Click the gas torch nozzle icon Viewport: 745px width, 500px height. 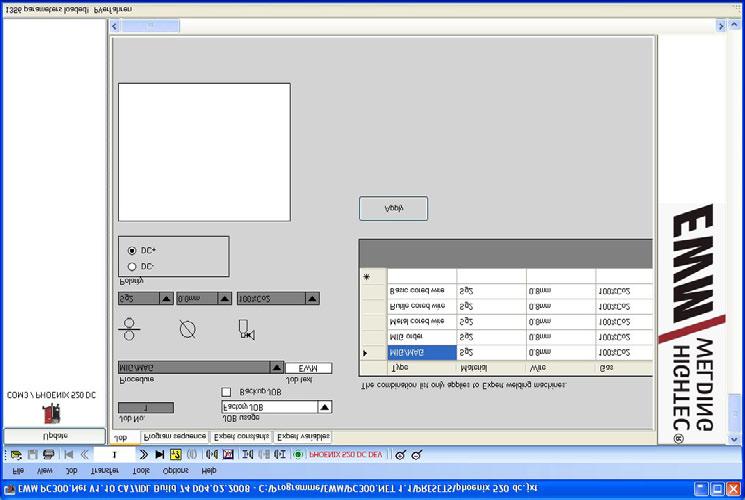[246, 330]
